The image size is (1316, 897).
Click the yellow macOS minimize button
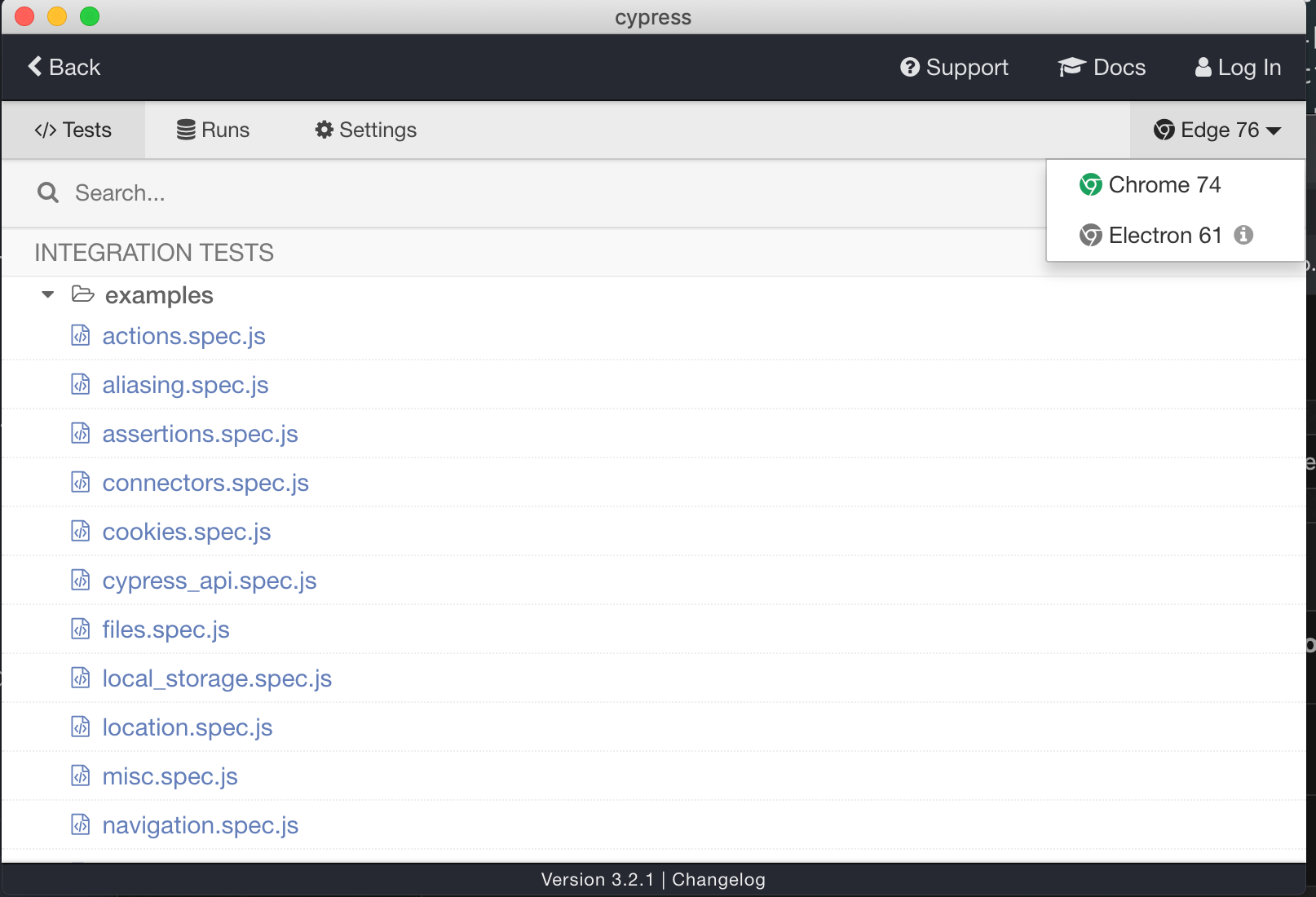click(x=57, y=16)
